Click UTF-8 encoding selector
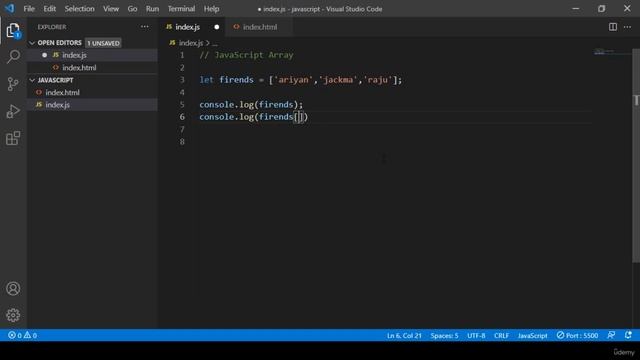640x360 pixels. pos(476,336)
